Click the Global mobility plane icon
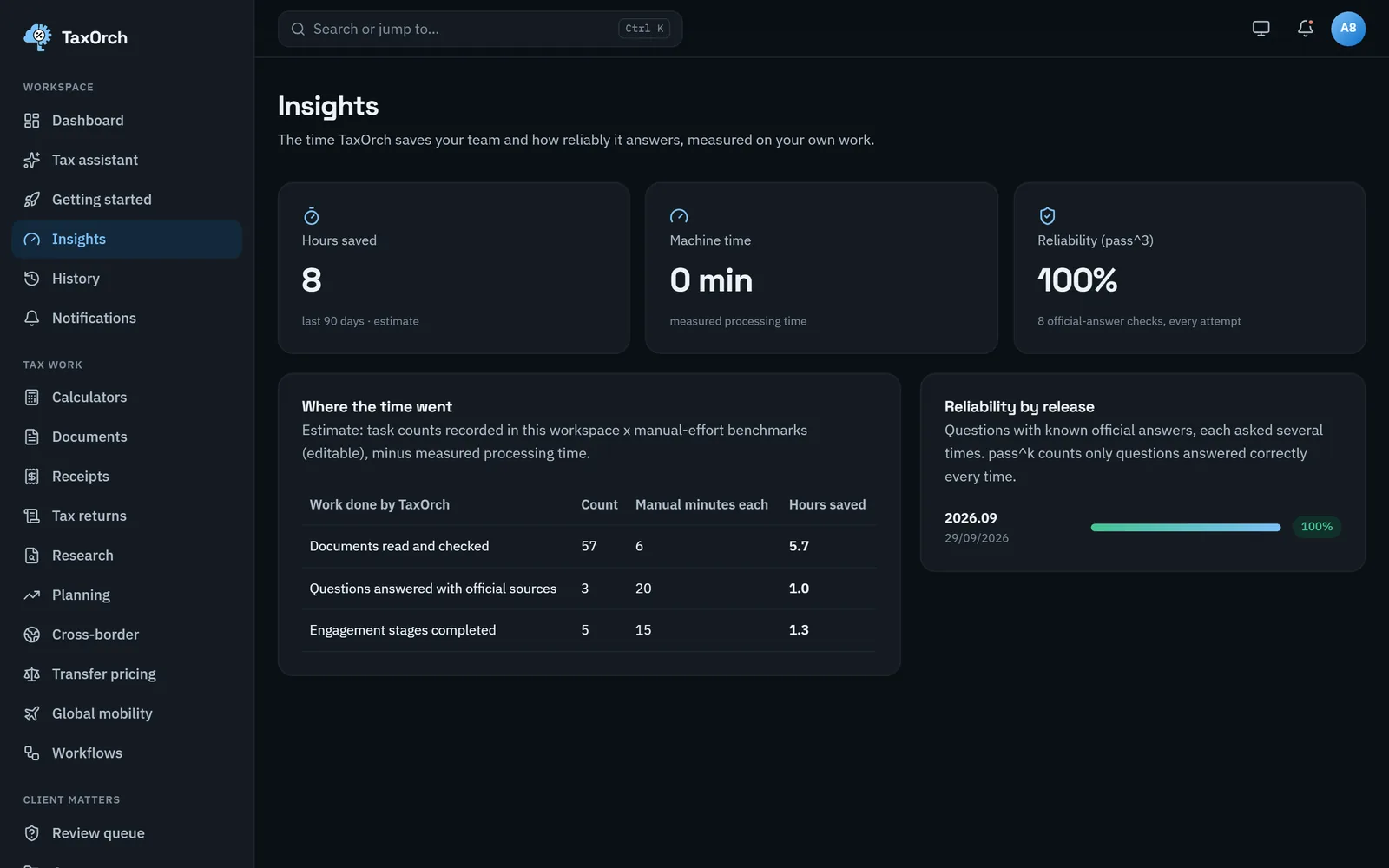 point(32,713)
